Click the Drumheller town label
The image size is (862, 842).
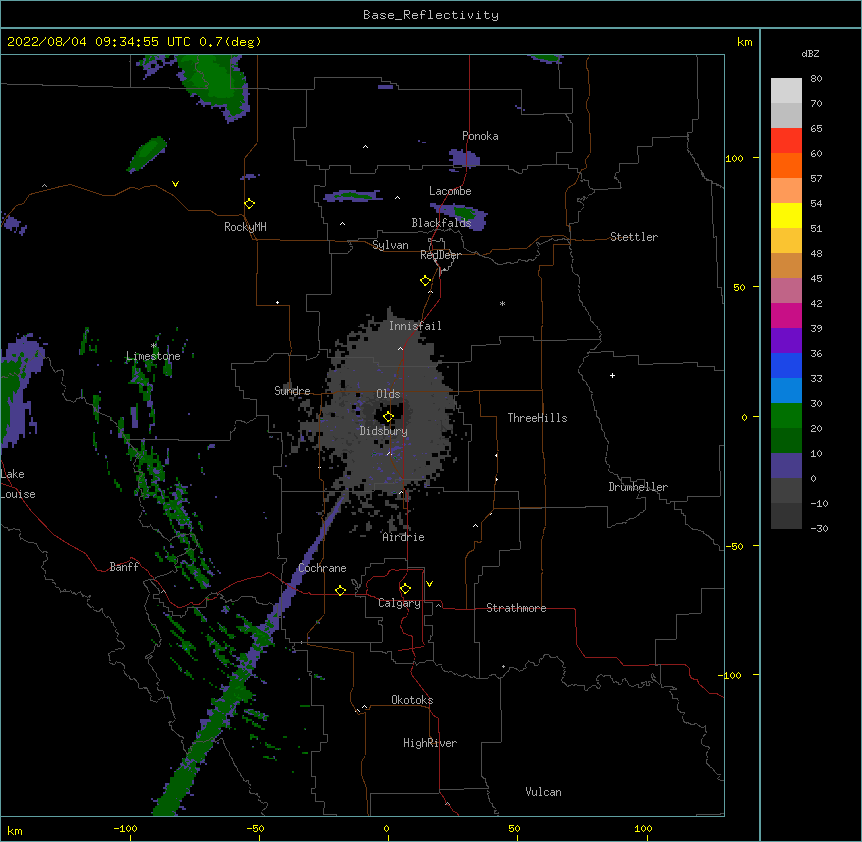pos(638,487)
